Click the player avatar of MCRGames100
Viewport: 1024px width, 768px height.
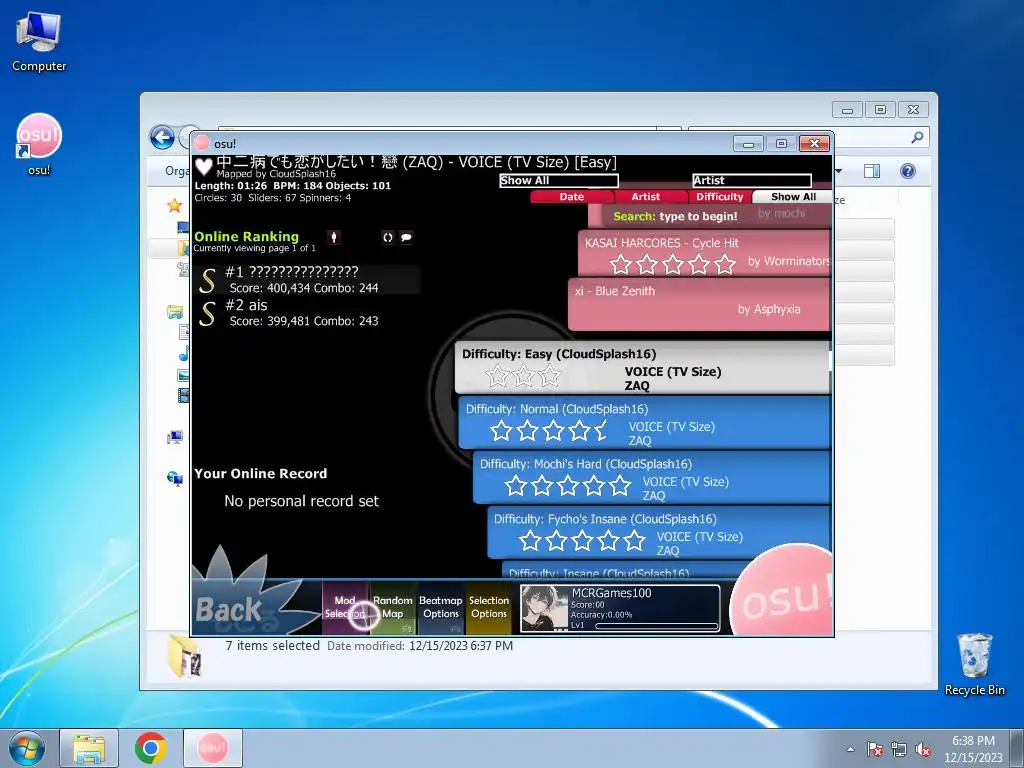click(x=545, y=608)
